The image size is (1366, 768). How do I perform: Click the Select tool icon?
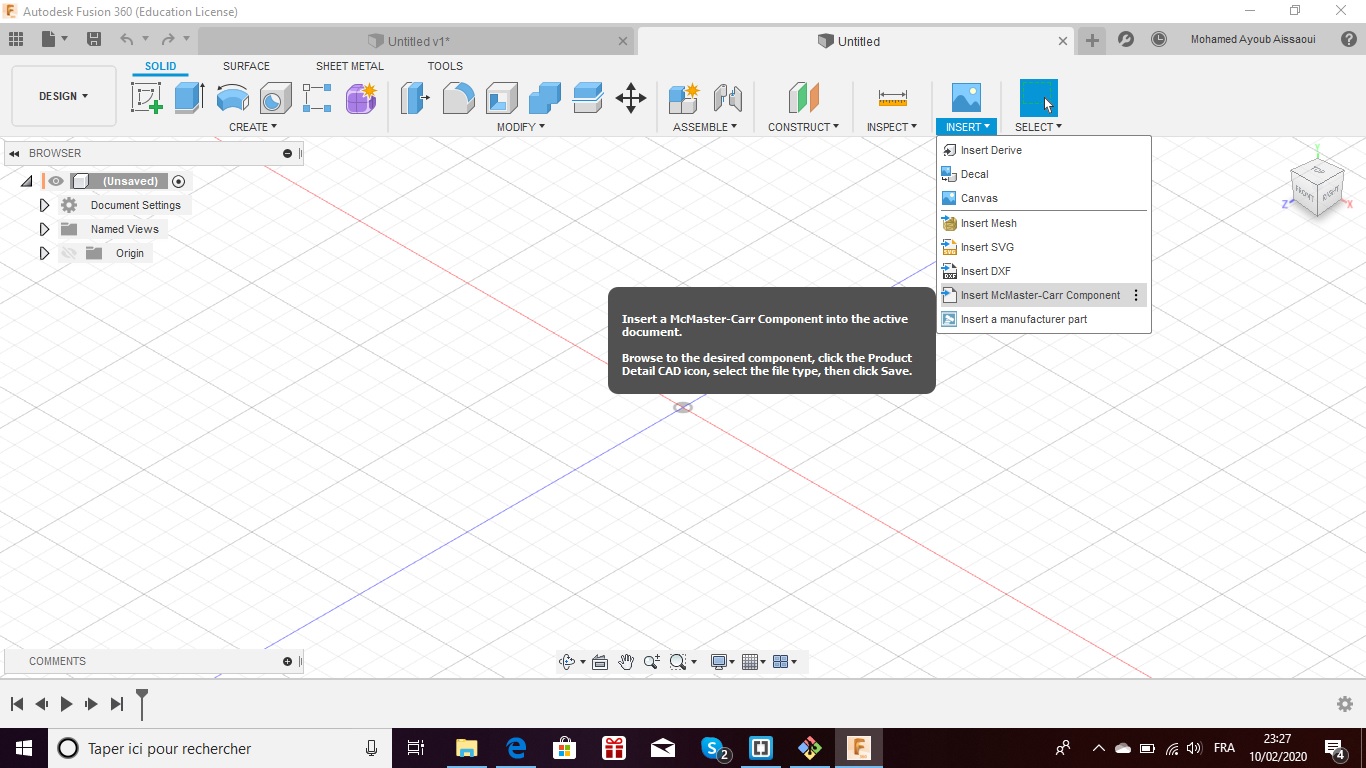click(1038, 98)
